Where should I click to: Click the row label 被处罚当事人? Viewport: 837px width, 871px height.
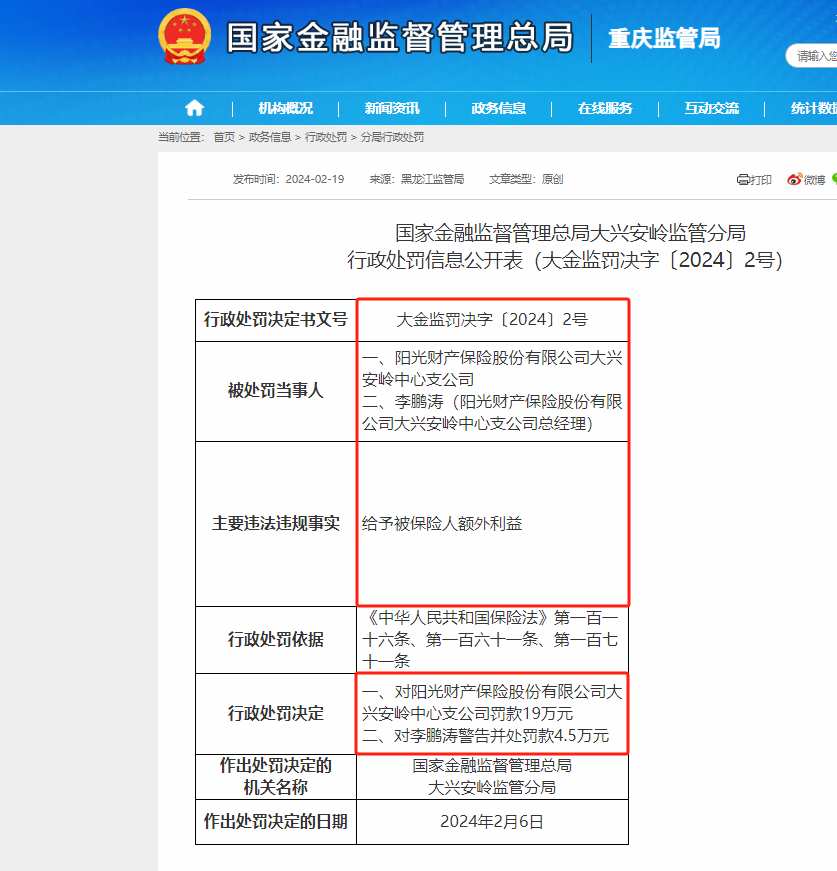275,391
